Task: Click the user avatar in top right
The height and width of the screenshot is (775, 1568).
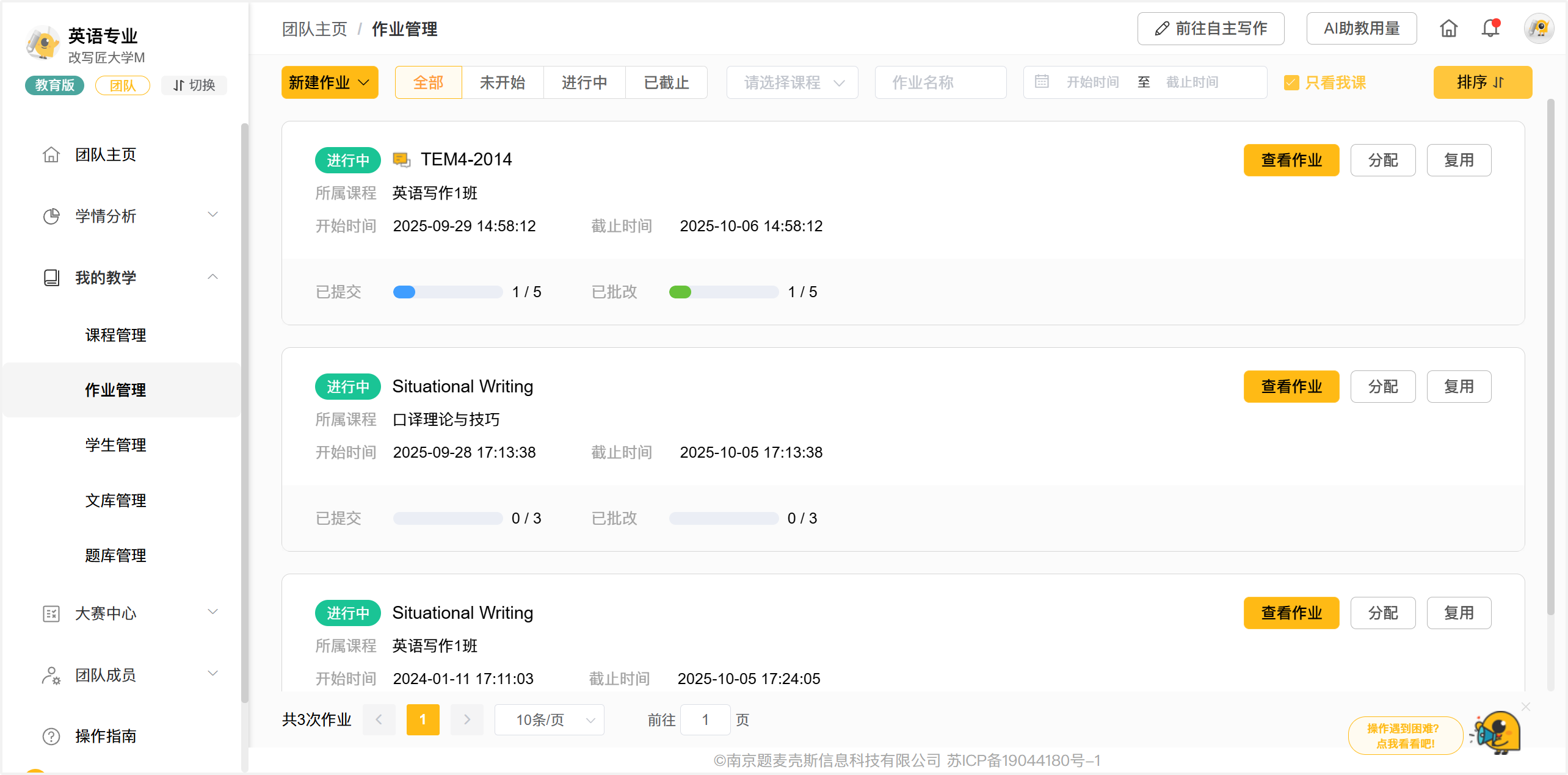Action: click(1539, 29)
